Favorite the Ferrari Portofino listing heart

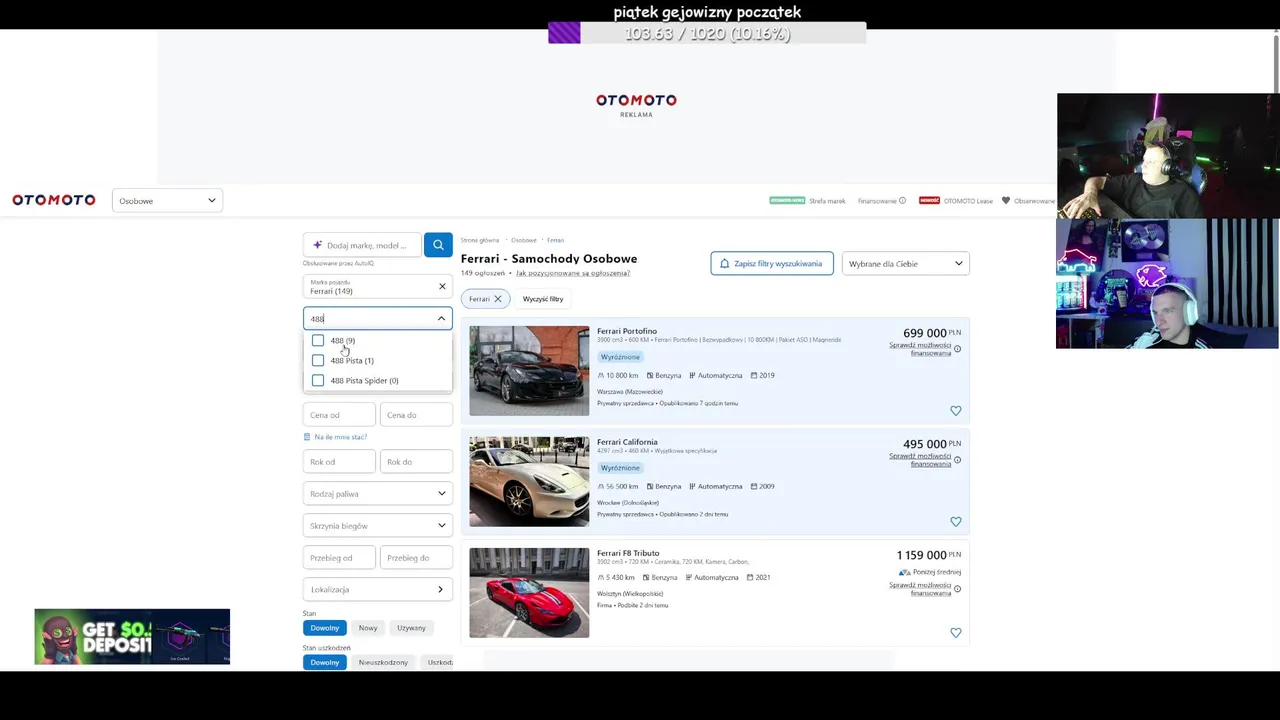(956, 411)
